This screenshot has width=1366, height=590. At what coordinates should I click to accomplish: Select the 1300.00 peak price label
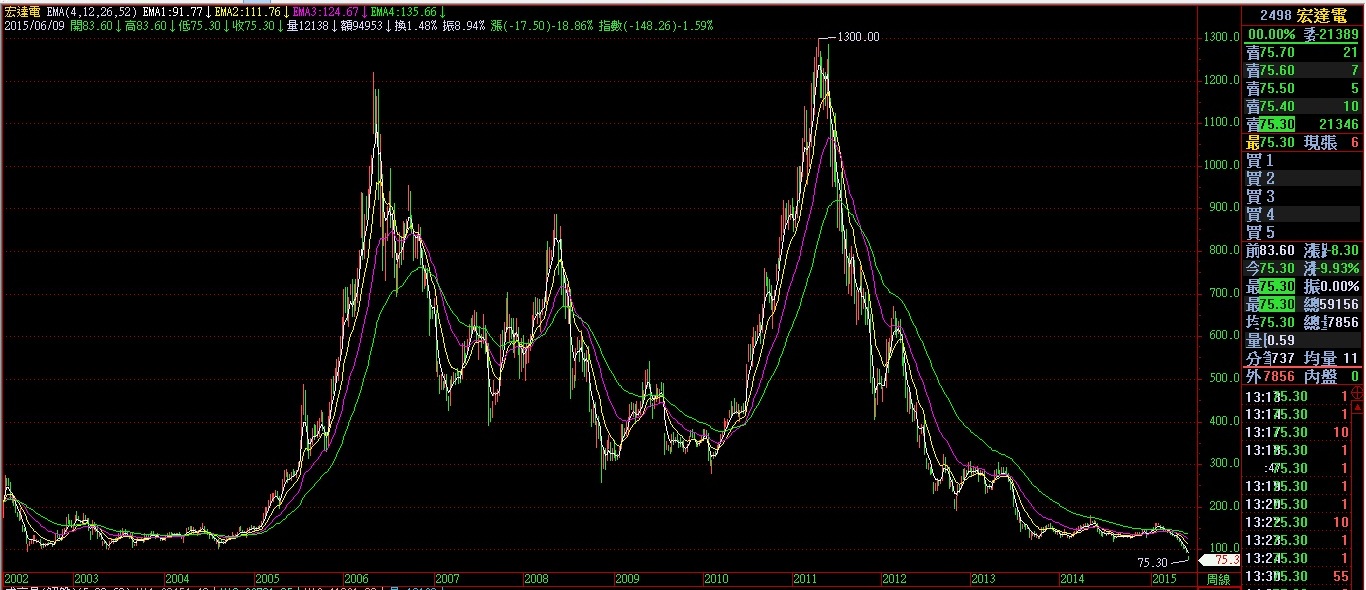tap(858, 37)
